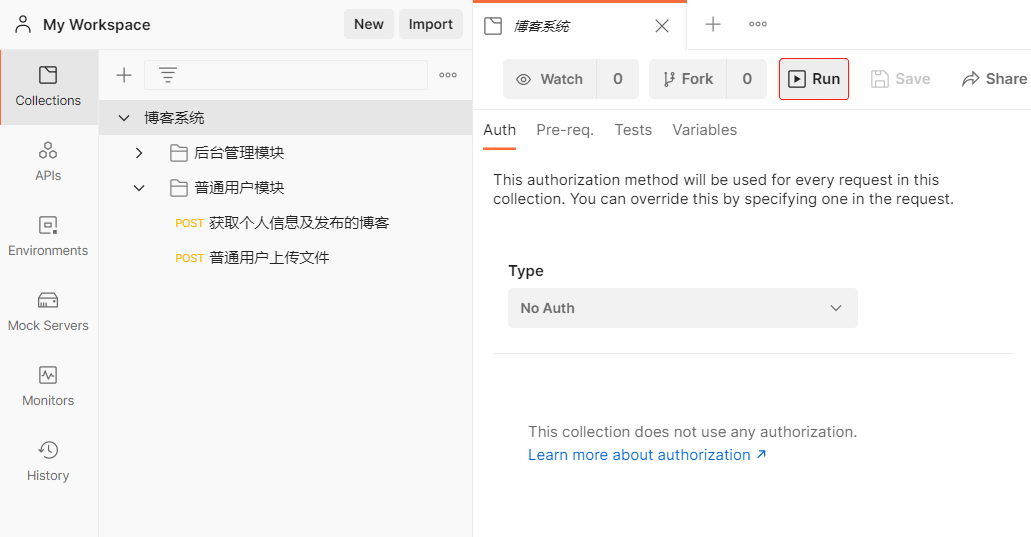The width and height of the screenshot is (1031, 537).
Task: Click the Save button
Action: 900,79
